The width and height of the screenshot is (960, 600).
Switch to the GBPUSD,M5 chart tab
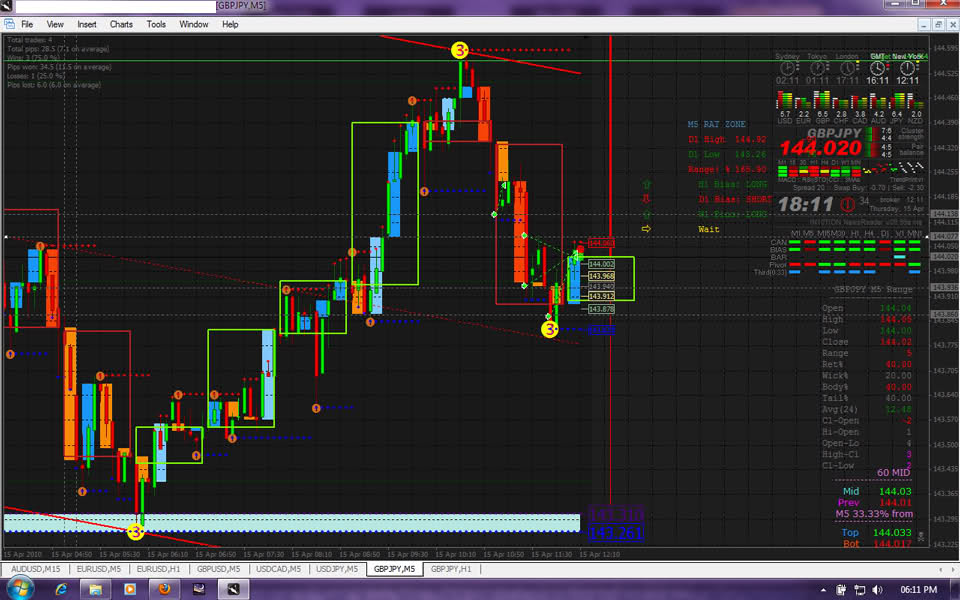pos(219,569)
